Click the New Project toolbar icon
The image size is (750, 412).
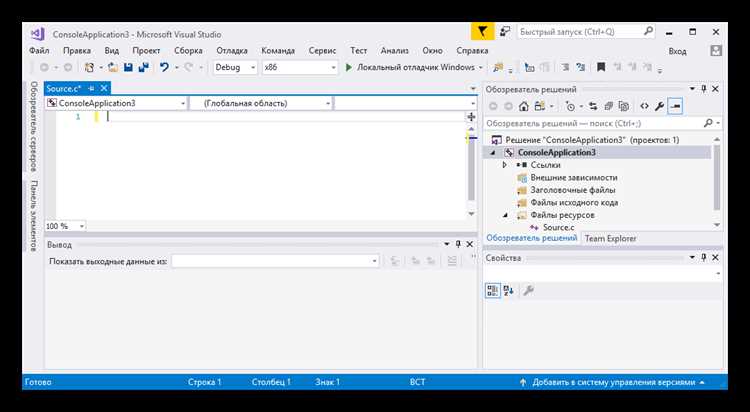89,67
